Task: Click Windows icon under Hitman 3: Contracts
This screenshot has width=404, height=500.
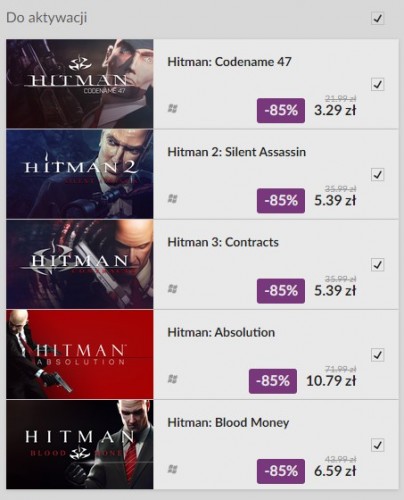Action: coord(172,289)
